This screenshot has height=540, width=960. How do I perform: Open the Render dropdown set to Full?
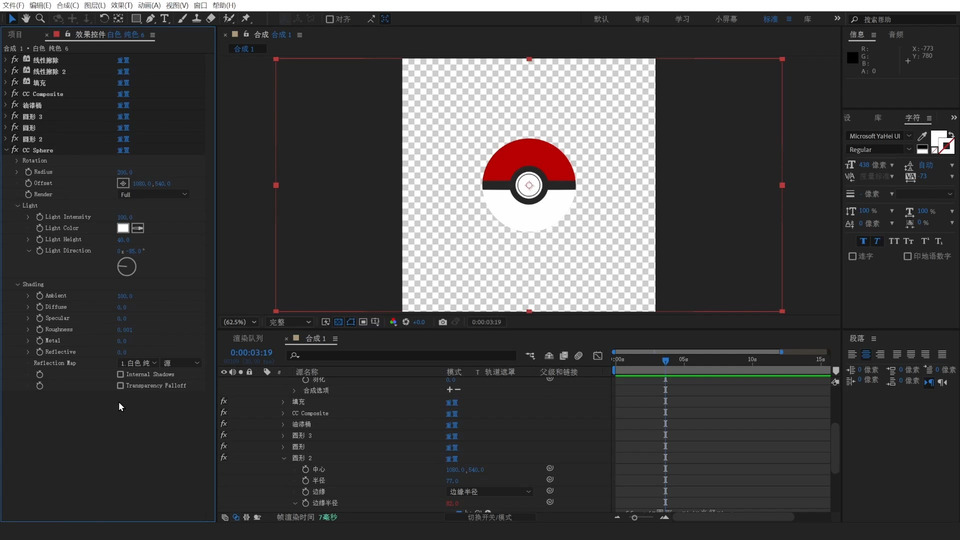tap(153, 194)
